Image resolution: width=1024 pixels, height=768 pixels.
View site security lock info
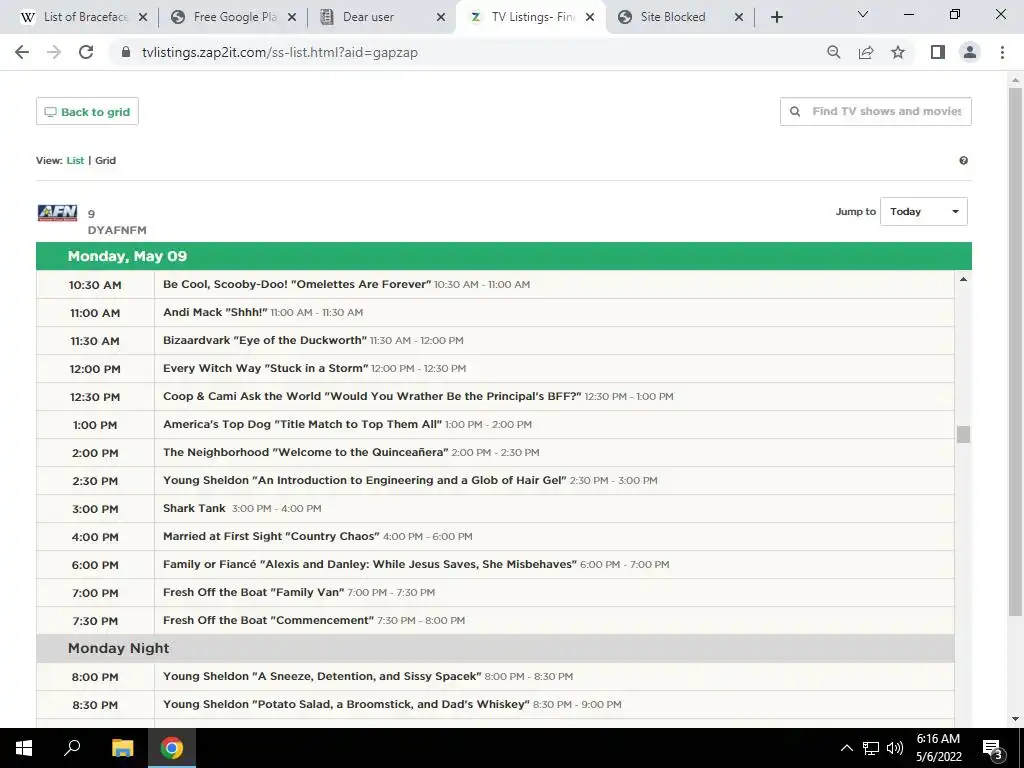[126, 52]
